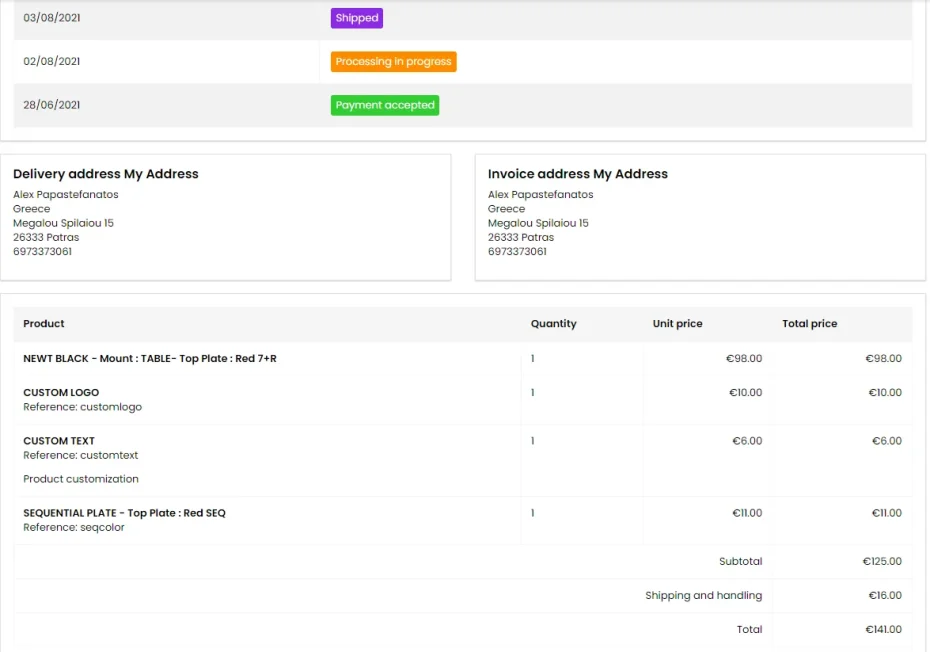Click the Quantity column header
Viewport: 930px width, 652px height.
[x=553, y=323]
